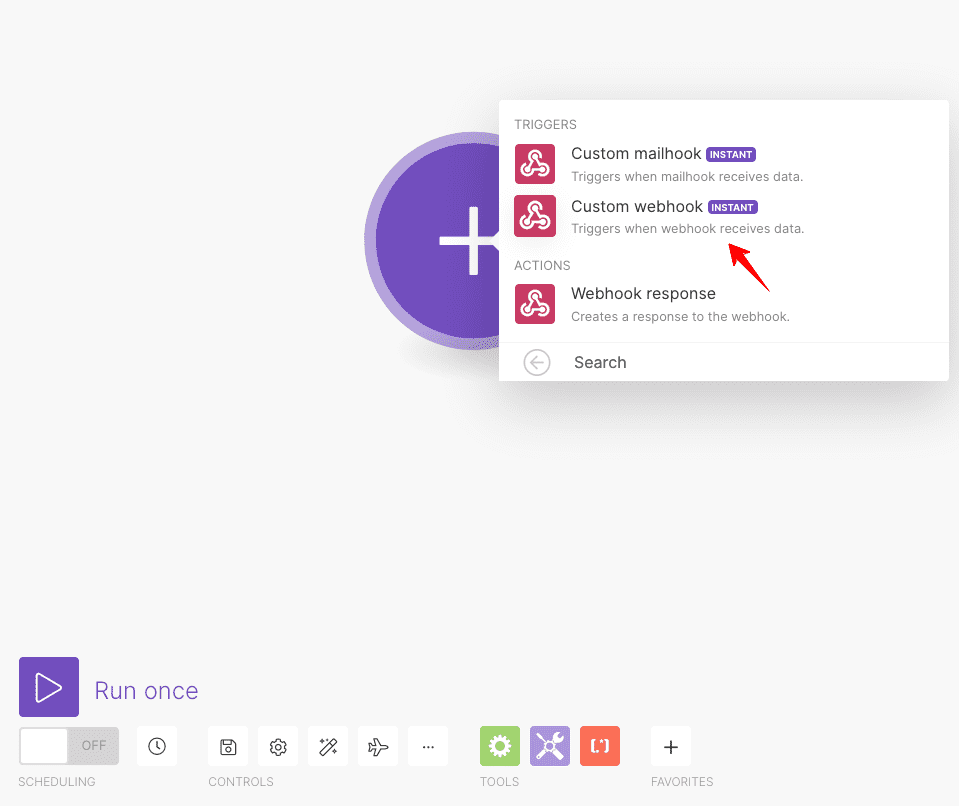Select the Custom mailhook trigger
This screenshot has width=959, height=806.
pos(724,164)
